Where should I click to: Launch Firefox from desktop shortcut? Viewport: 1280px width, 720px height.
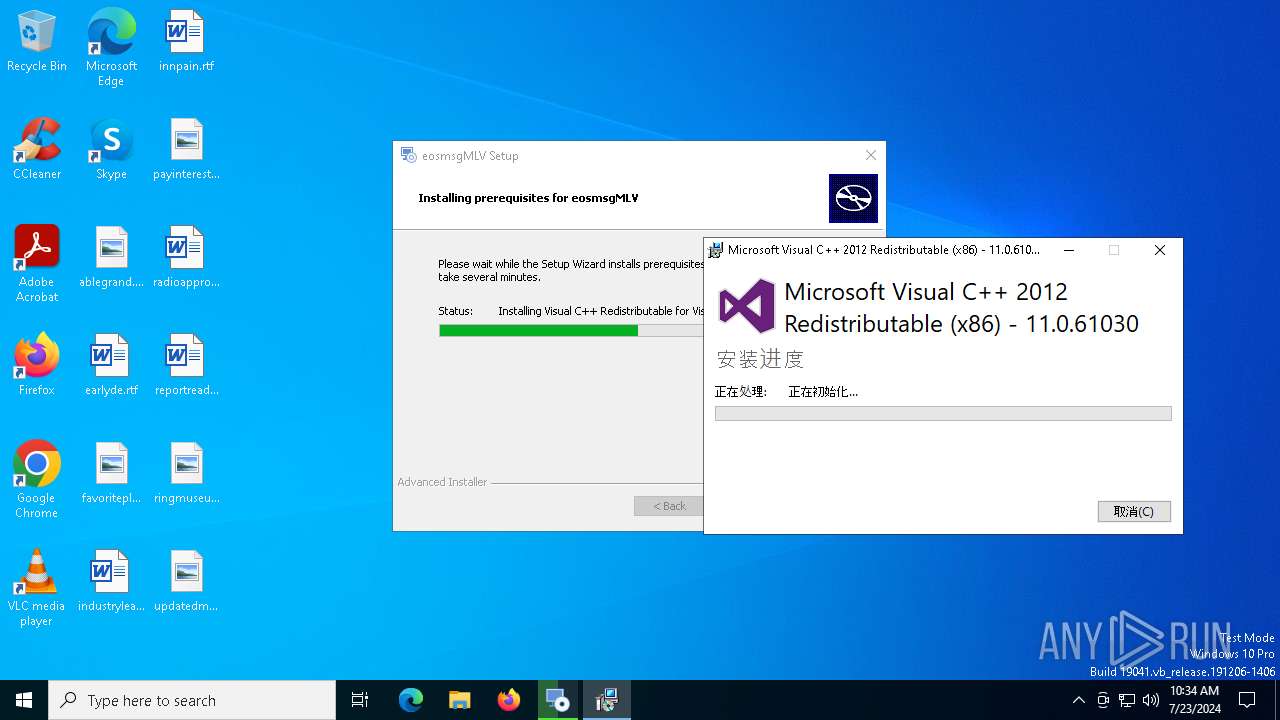click(x=37, y=365)
